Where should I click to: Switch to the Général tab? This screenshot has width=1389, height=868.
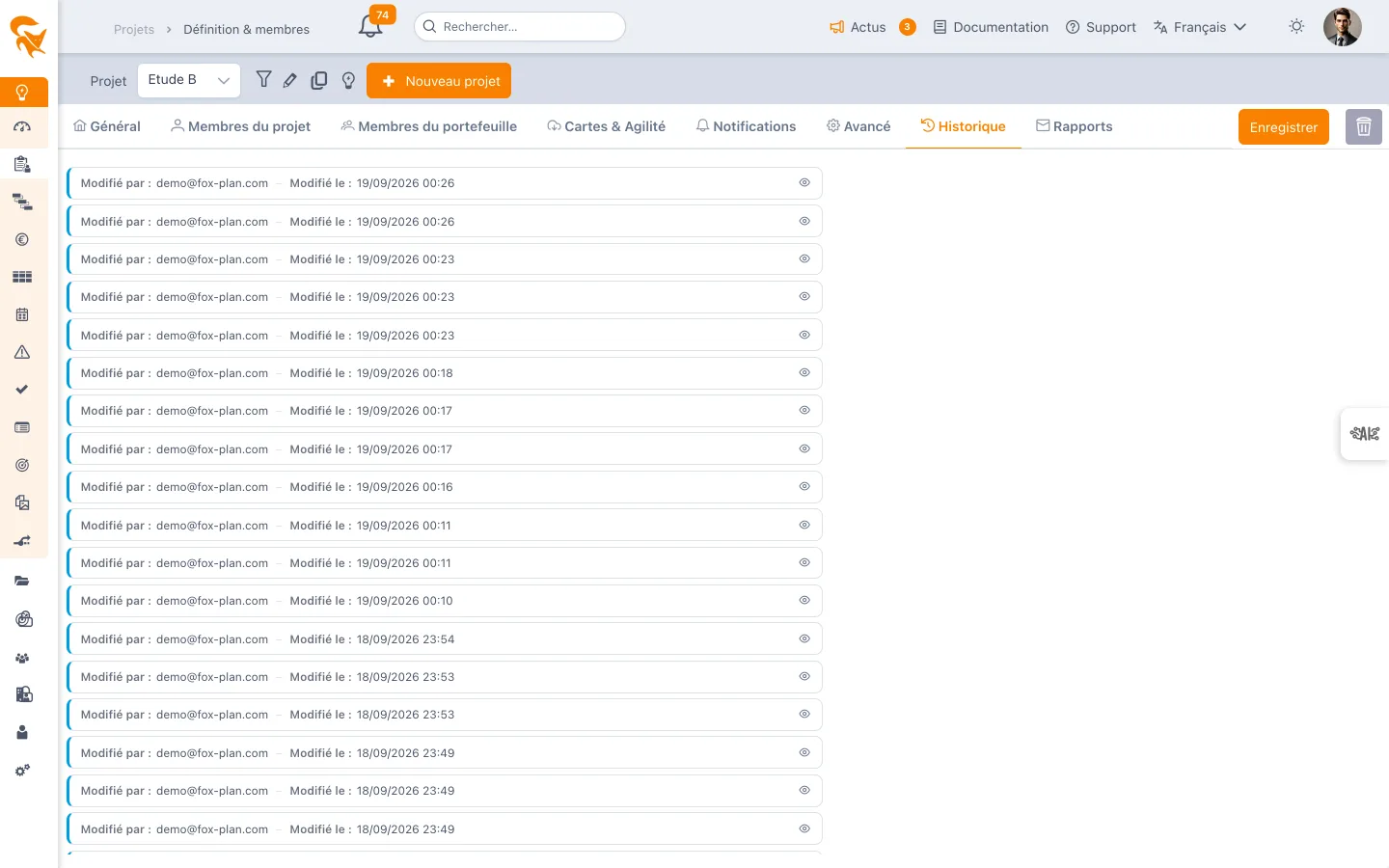(x=107, y=126)
